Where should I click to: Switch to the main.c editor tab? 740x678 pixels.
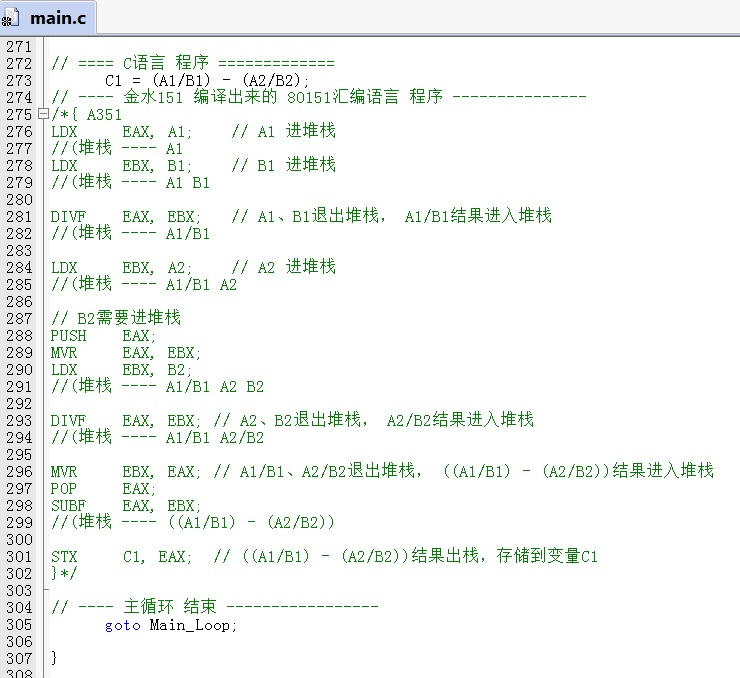pyautogui.click(x=48, y=18)
